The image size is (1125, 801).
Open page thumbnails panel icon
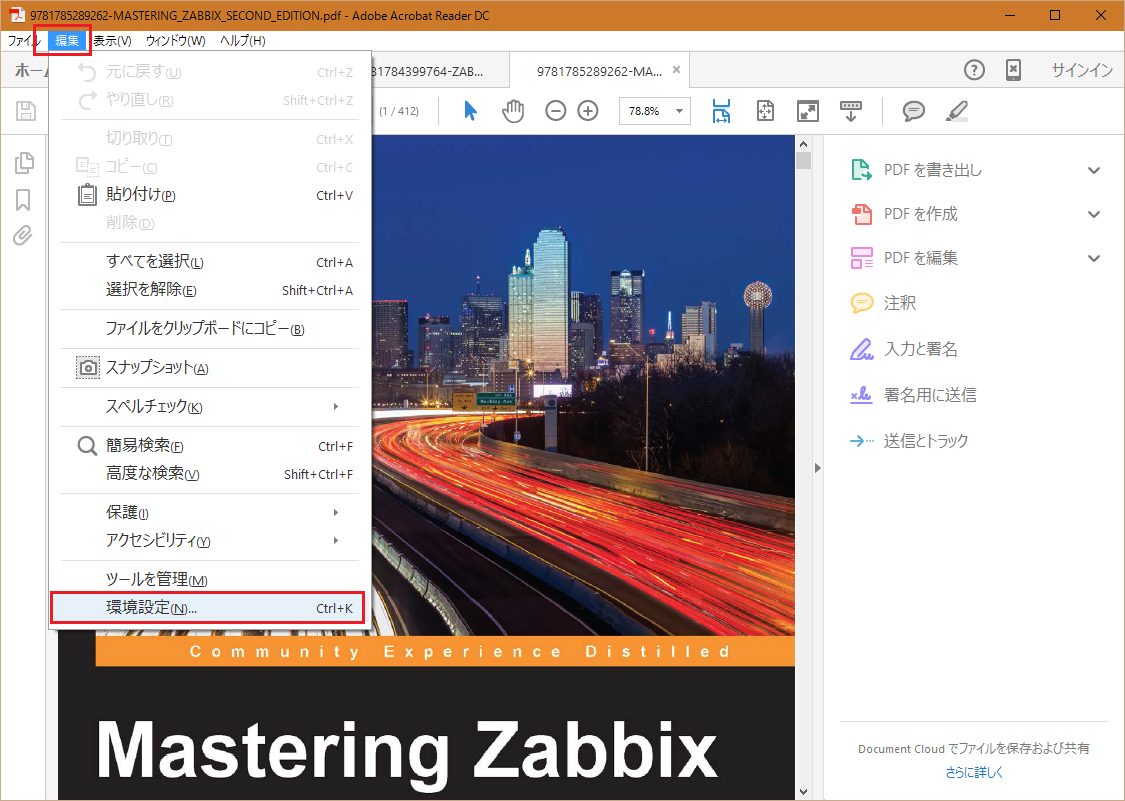(x=24, y=163)
